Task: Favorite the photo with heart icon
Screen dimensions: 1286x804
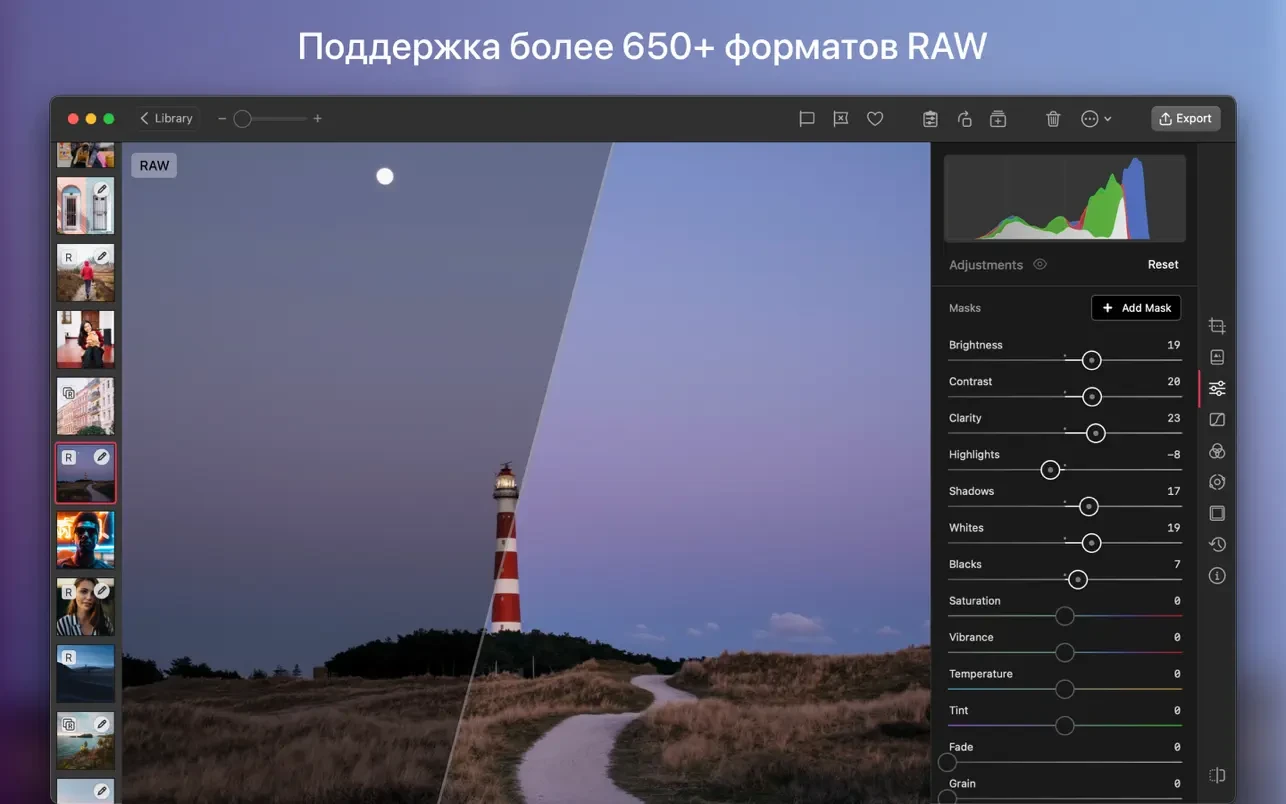Action: point(875,119)
